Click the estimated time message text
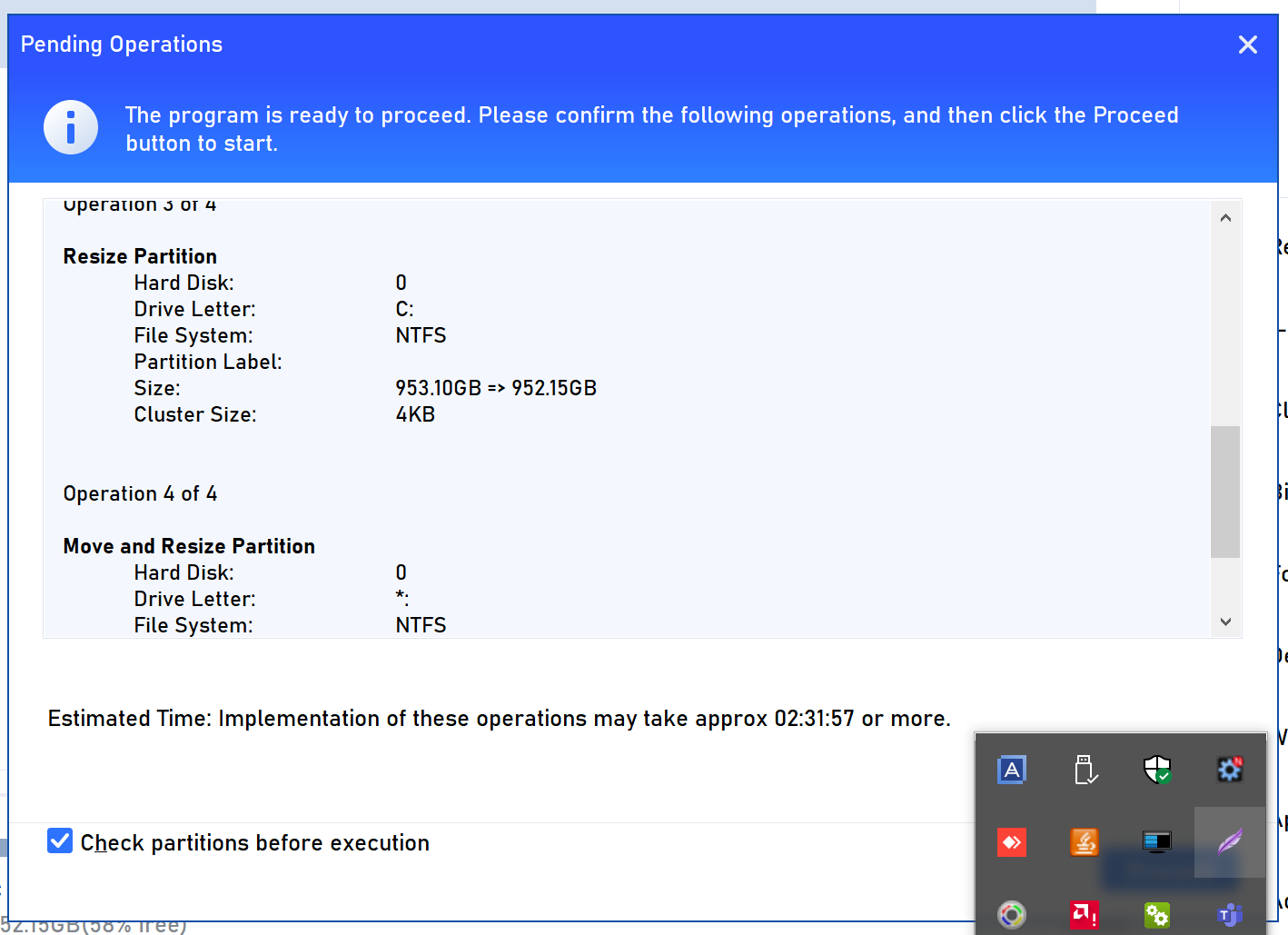Viewport: 1288px width, 935px height. 499,719
